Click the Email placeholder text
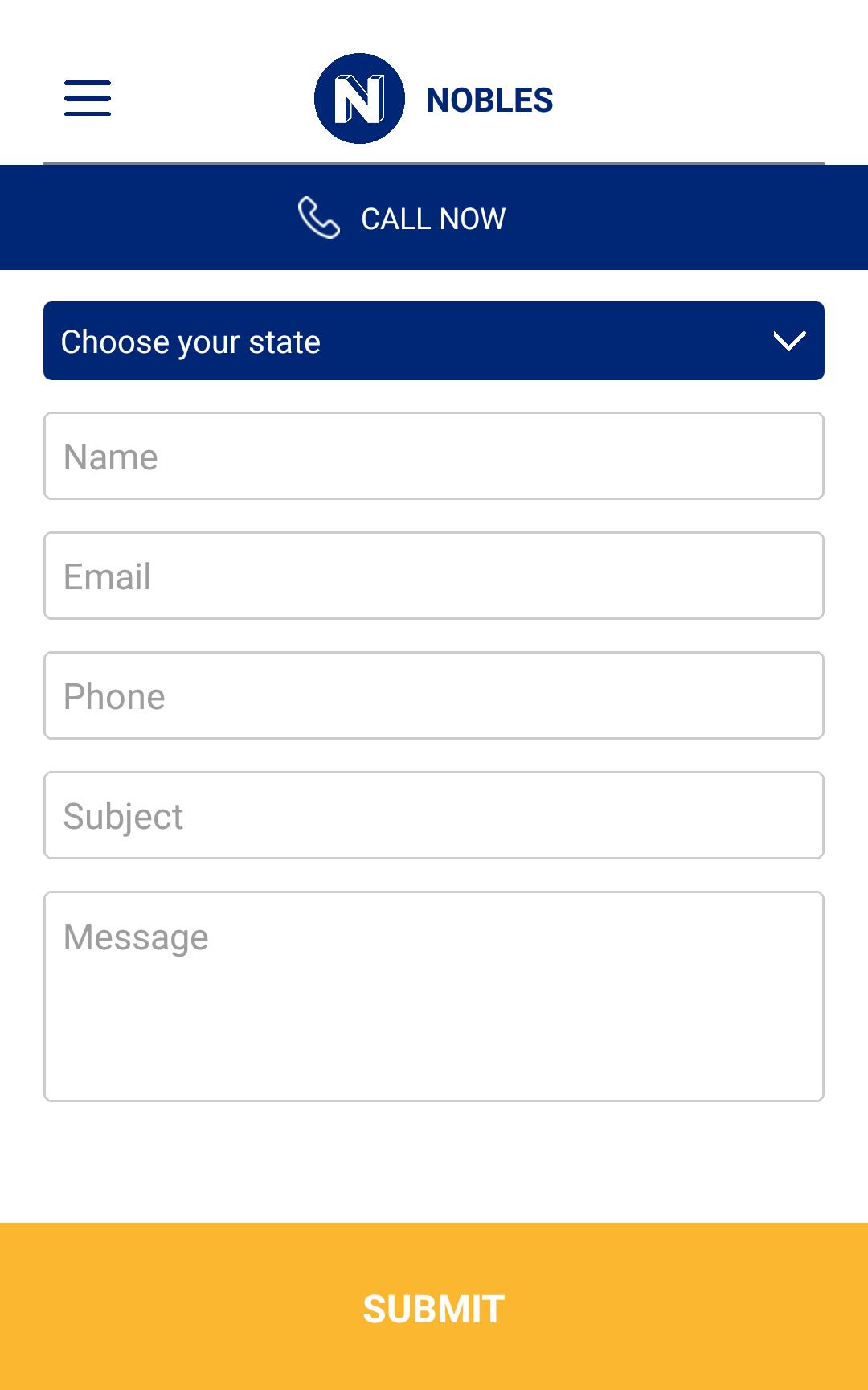Image resolution: width=868 pixels, height=1390 pixels. [x=108, y=576]
